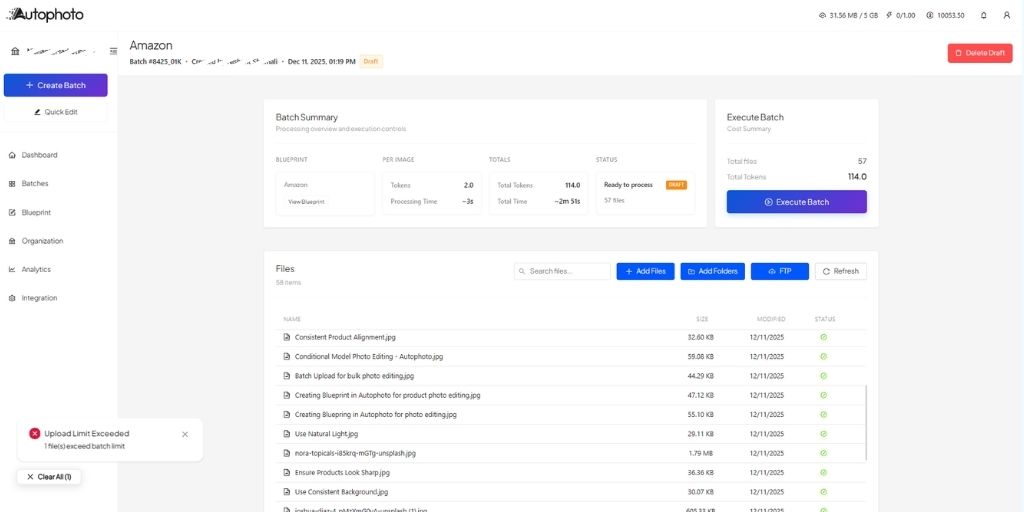Click the orange DRAFT status badge
Image resolution: width=1024 pixels, height=512 pixels.
tap(677, 185)
